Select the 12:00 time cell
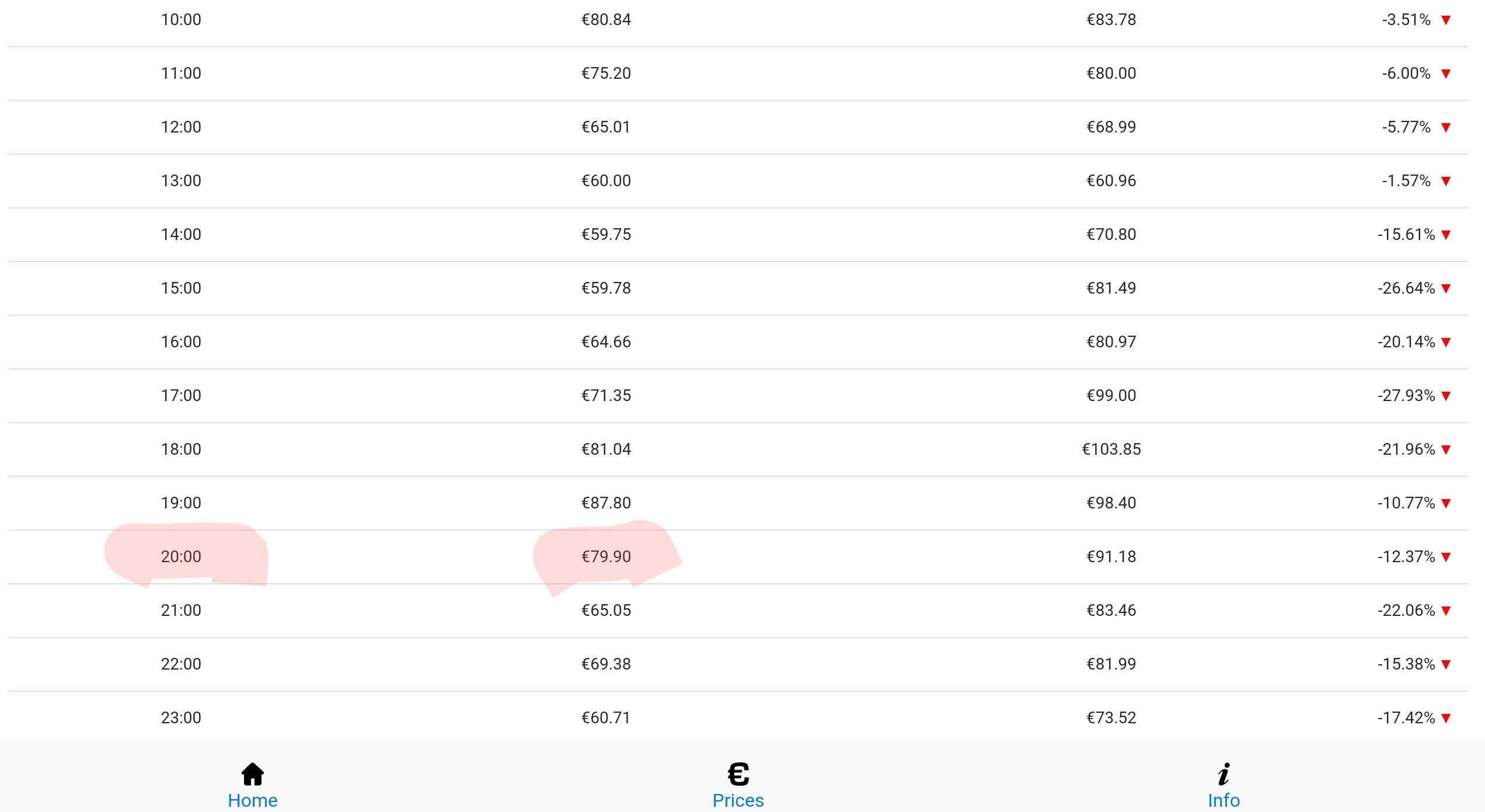 click(181, 127)
